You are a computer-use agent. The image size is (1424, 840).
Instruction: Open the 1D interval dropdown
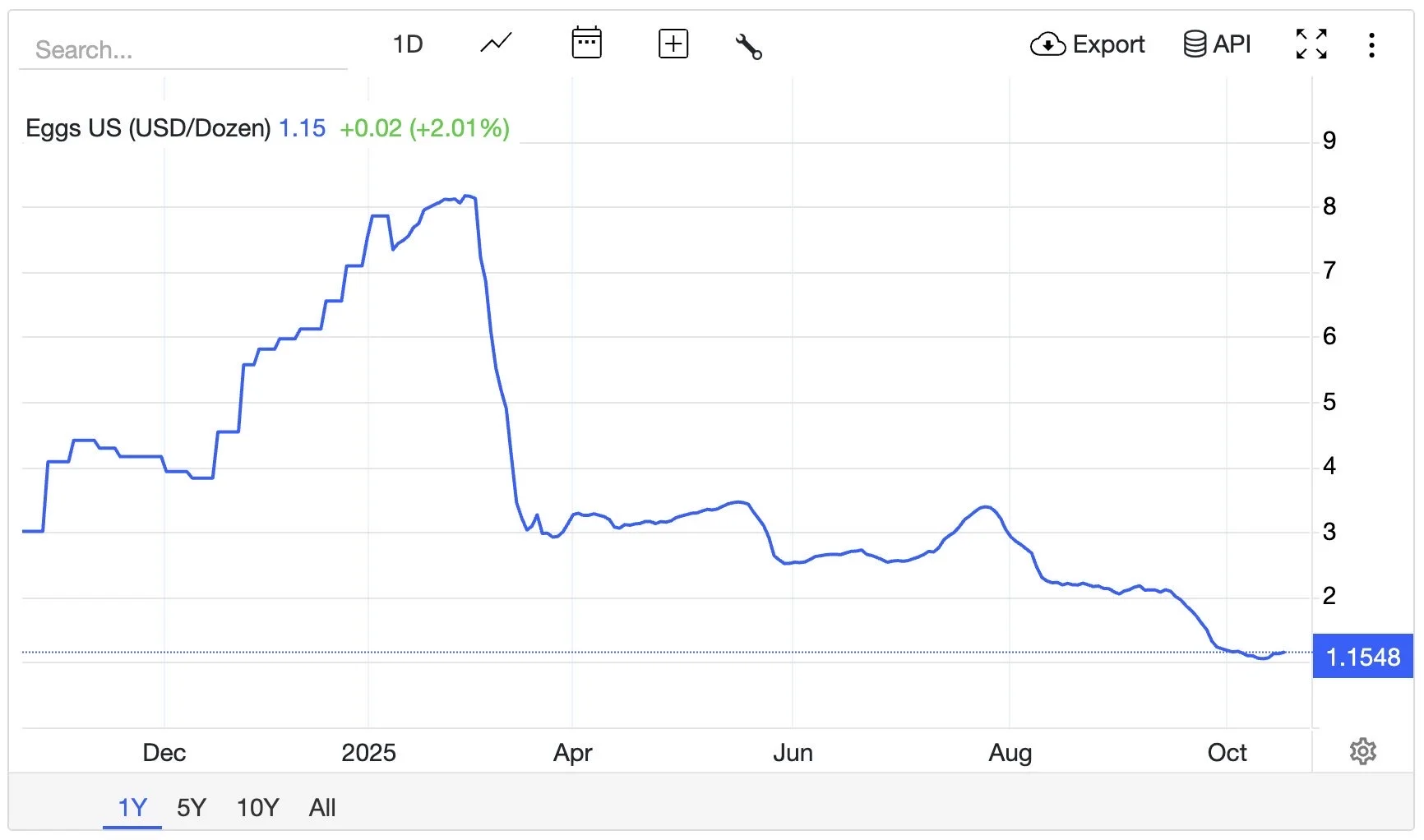pos(408,44)
